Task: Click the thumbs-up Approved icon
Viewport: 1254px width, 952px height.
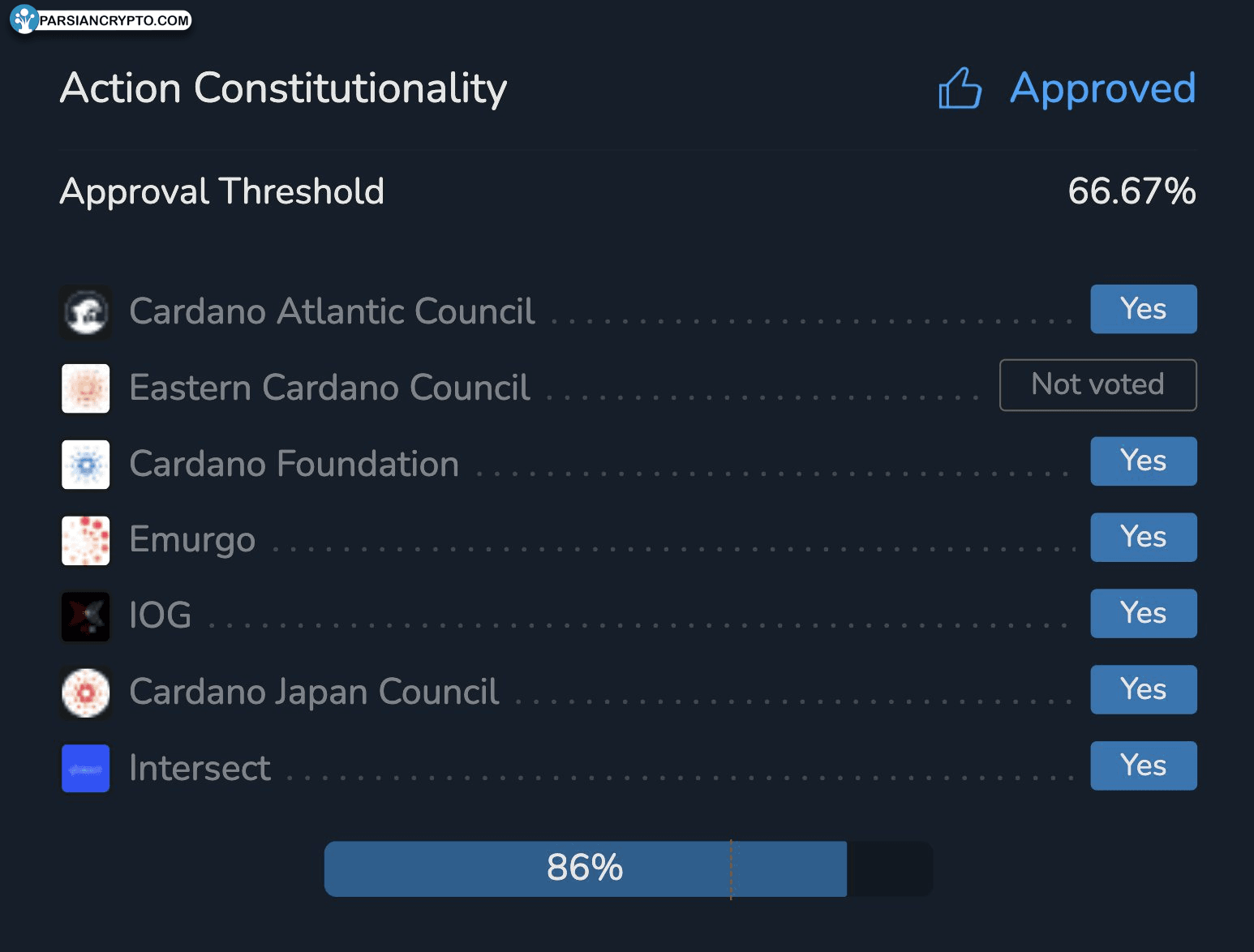Action: click(960, 88)
